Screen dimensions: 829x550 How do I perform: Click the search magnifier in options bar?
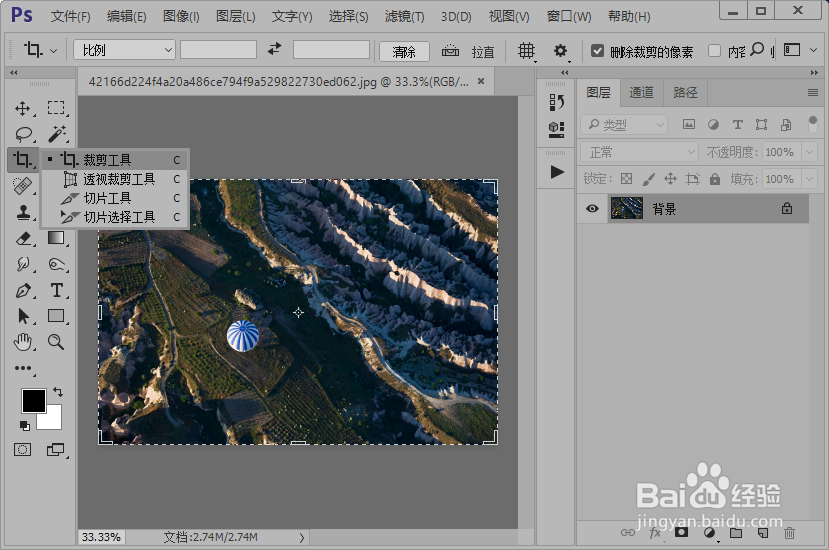(757, 49)
